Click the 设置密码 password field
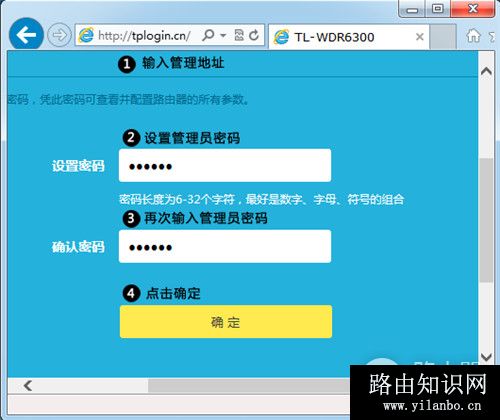 tap(225, 166)
